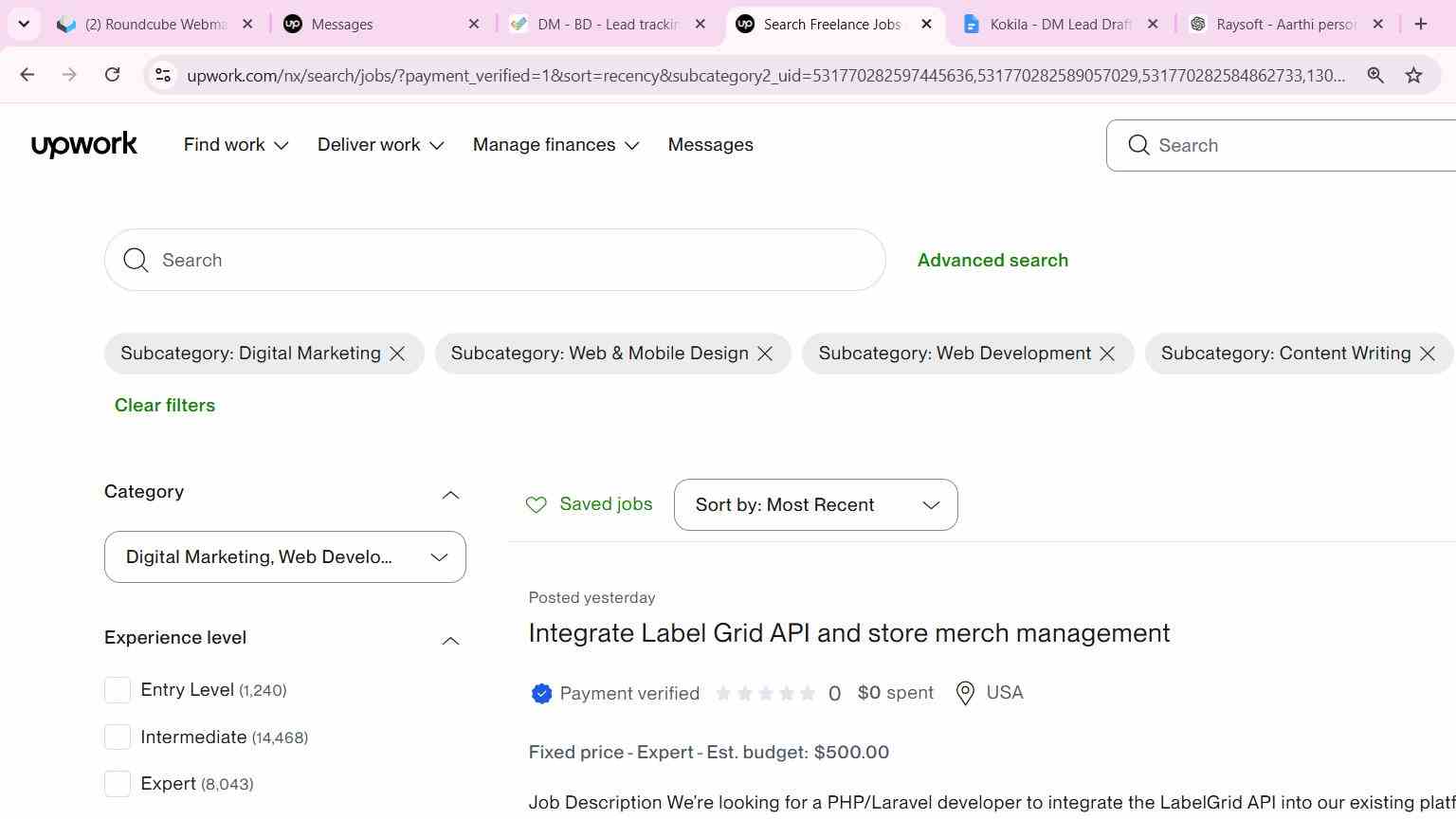Click the Upwork logo

coord(84,145)
